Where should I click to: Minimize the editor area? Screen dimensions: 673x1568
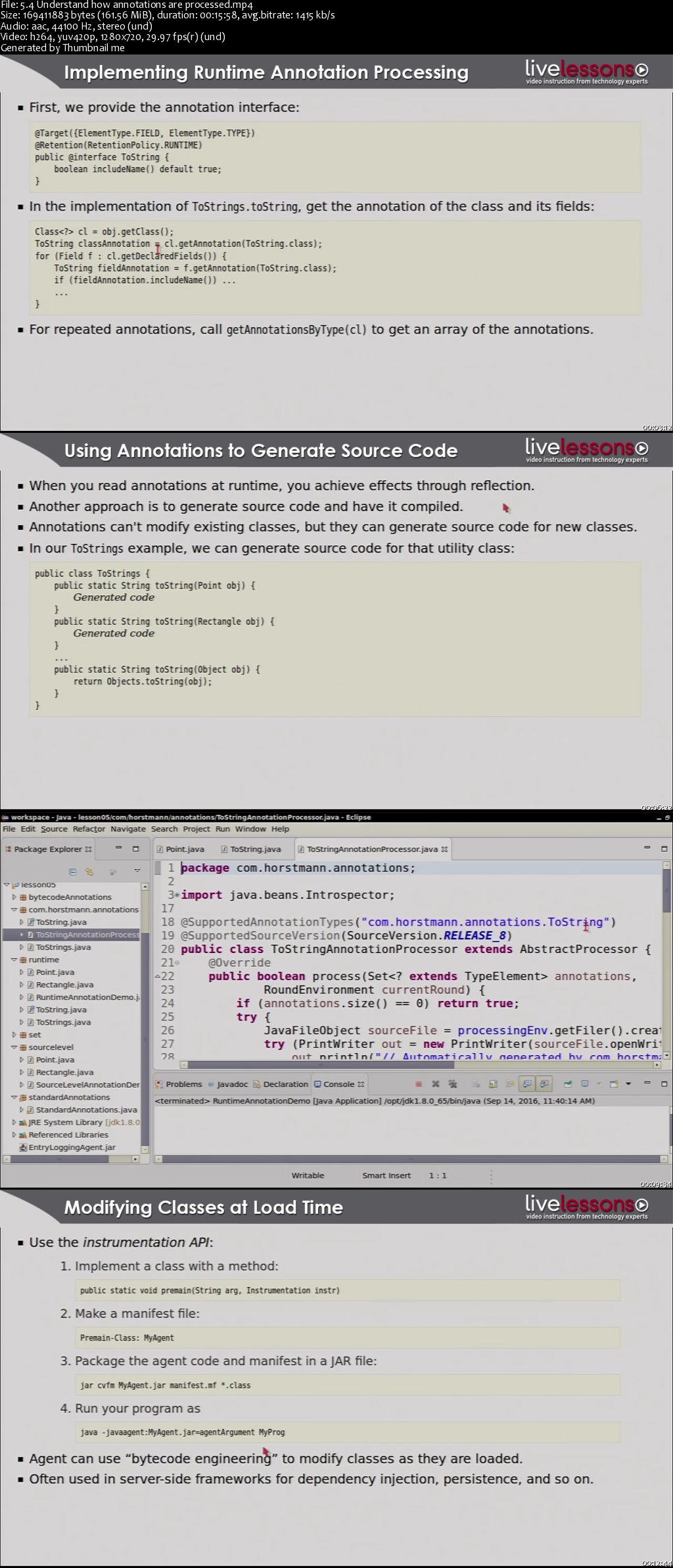[647, 848]
